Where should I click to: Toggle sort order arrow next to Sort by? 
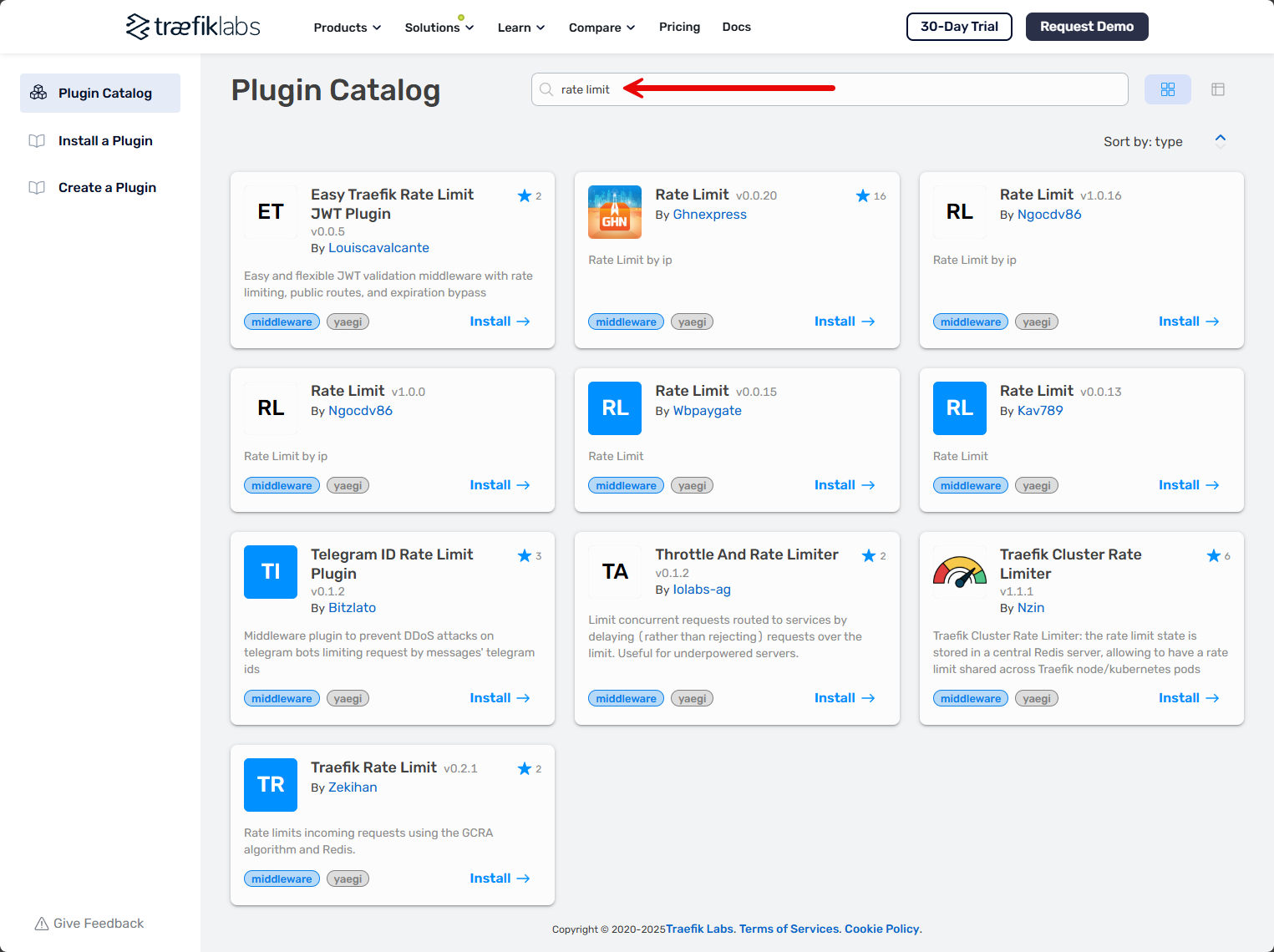pos(1220,141)
